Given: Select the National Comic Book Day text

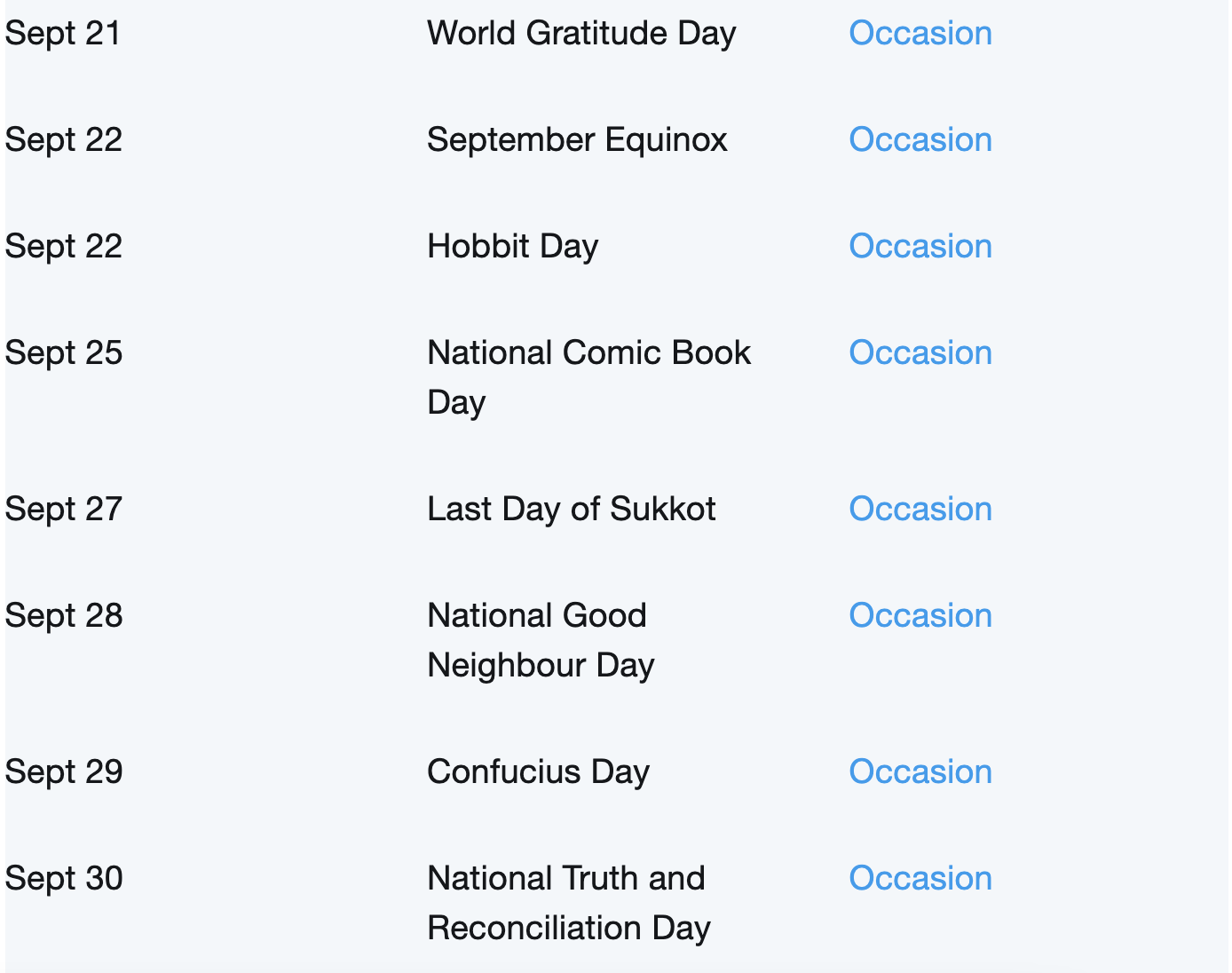Looking at the screenshot, I should tap(589, 377).
